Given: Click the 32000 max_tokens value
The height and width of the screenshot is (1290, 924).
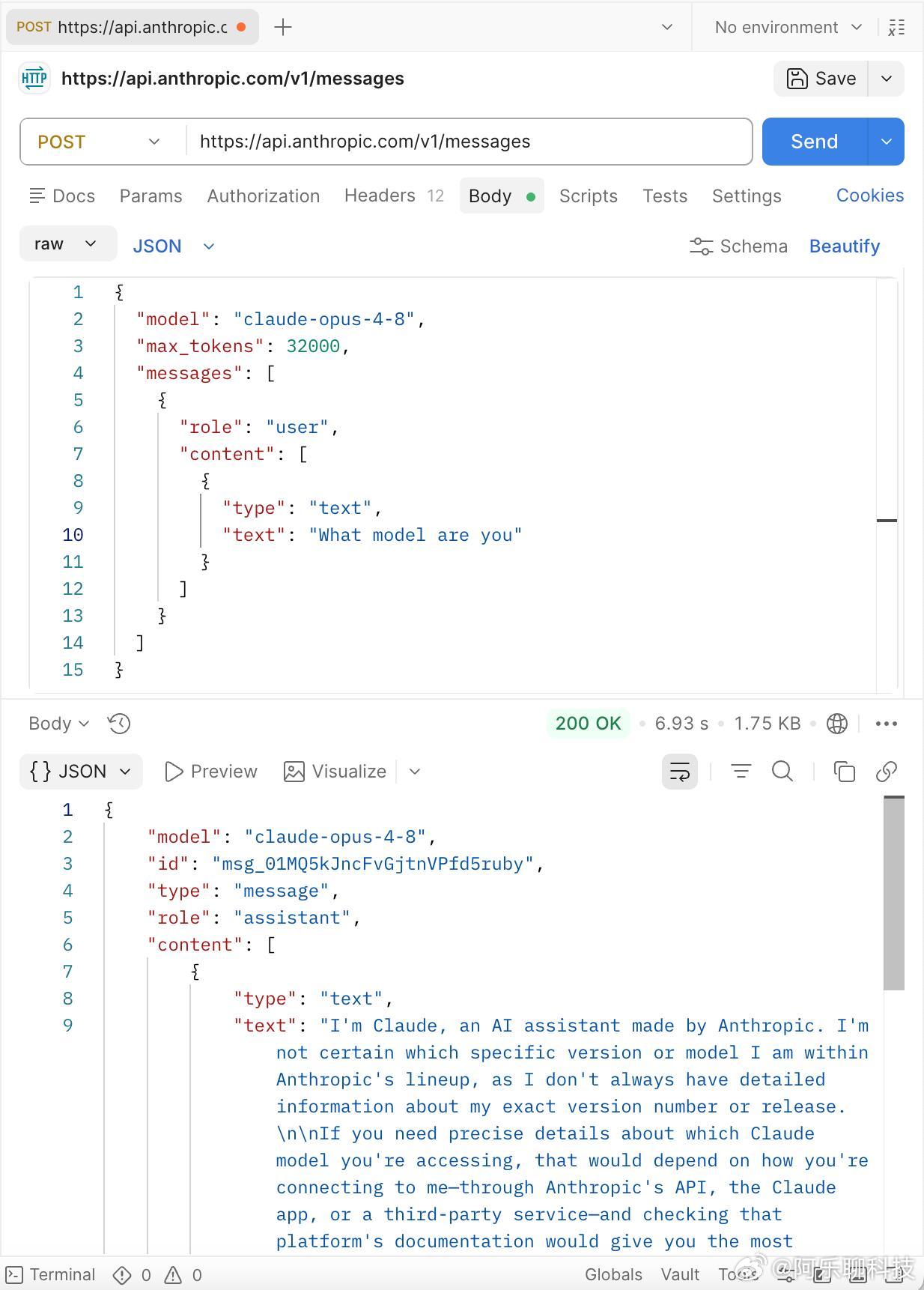Looking at the screenshot, I should [313, 346].
